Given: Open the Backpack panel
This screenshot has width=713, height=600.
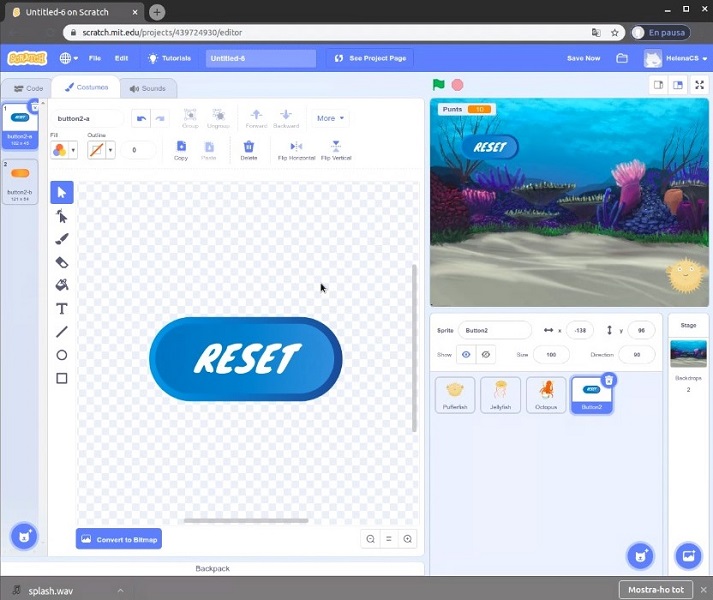Looking at the screenshot, I should tap(212, 568).
